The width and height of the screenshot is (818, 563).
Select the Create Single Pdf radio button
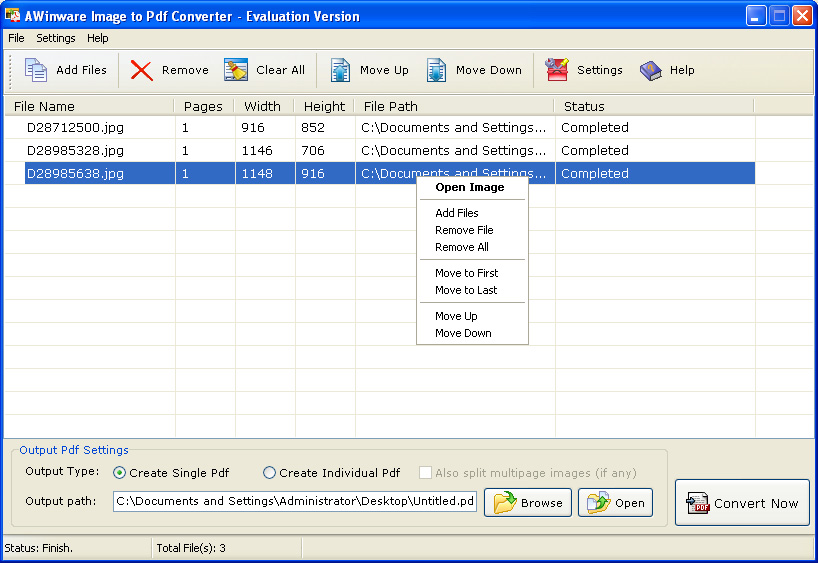click(120, 473)
